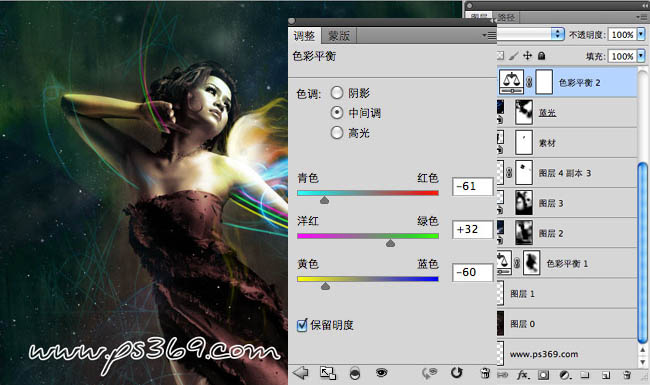Click the add layer mask icon
Viewport: 650px width, 385px height.
tap(543, 375)
